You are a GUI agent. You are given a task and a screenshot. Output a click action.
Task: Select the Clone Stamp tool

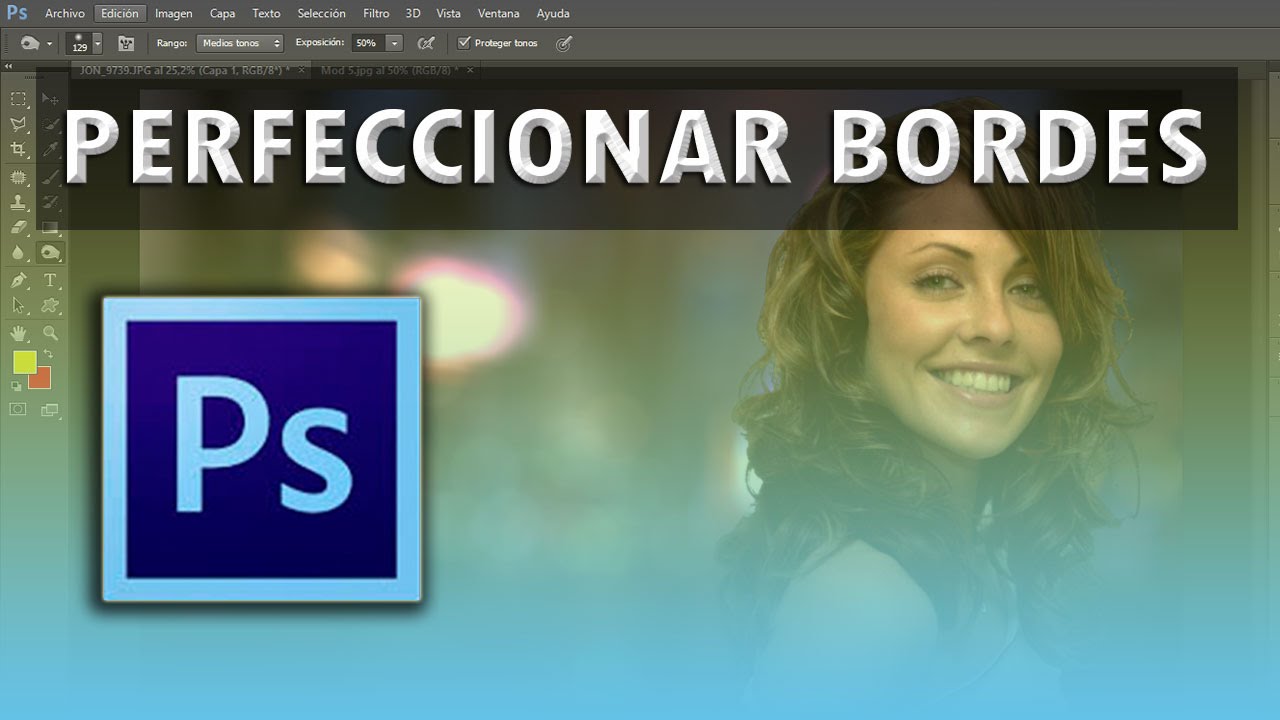[x=19, y=202]
